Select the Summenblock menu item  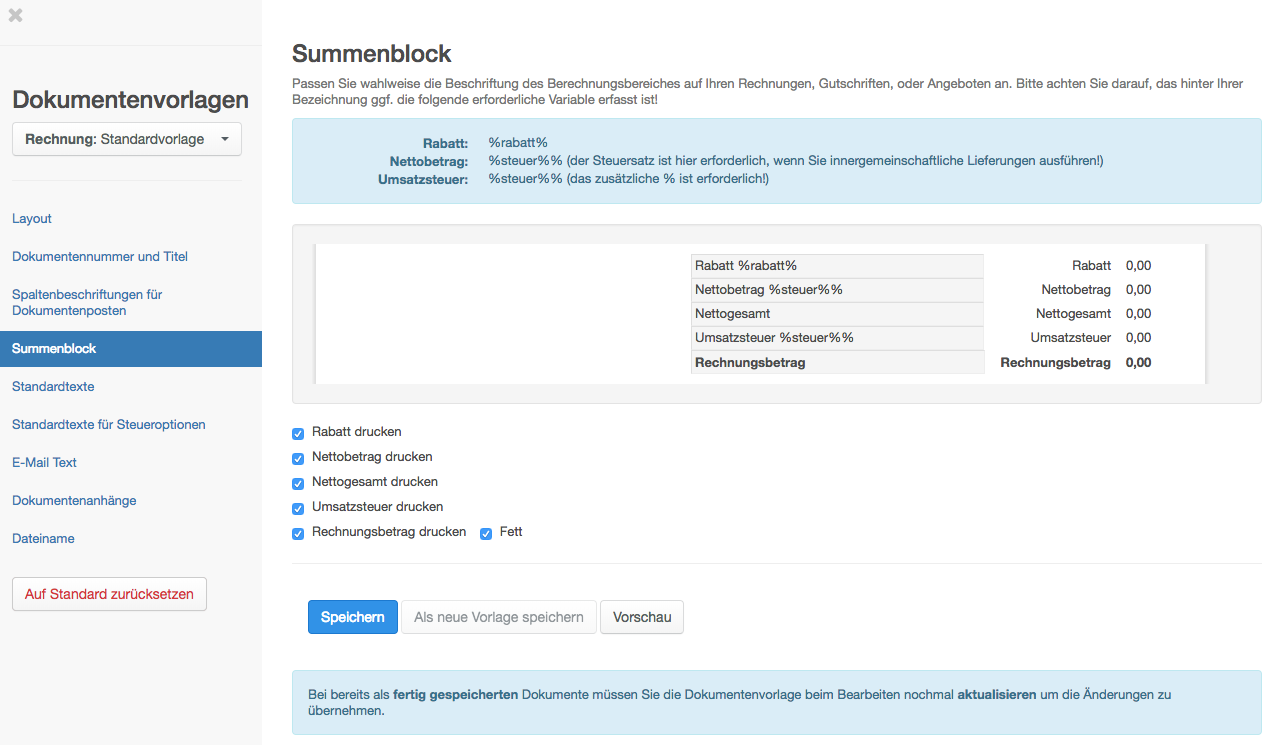(x=54, y=349)
